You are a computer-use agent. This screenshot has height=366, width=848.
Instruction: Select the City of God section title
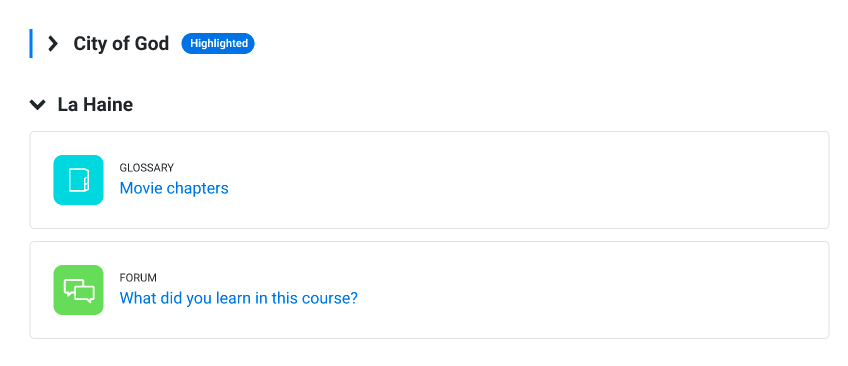coord(121,44)
